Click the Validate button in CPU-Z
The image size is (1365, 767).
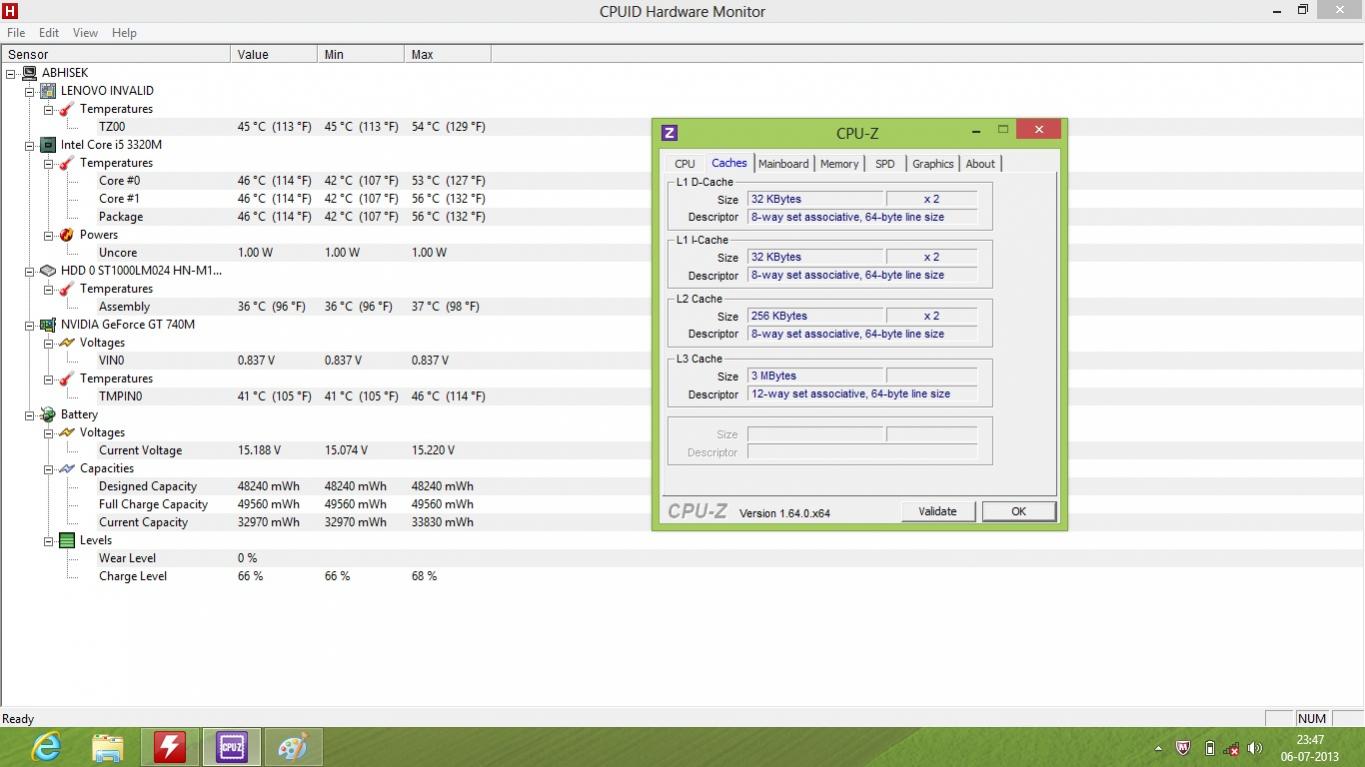point(937,511)
